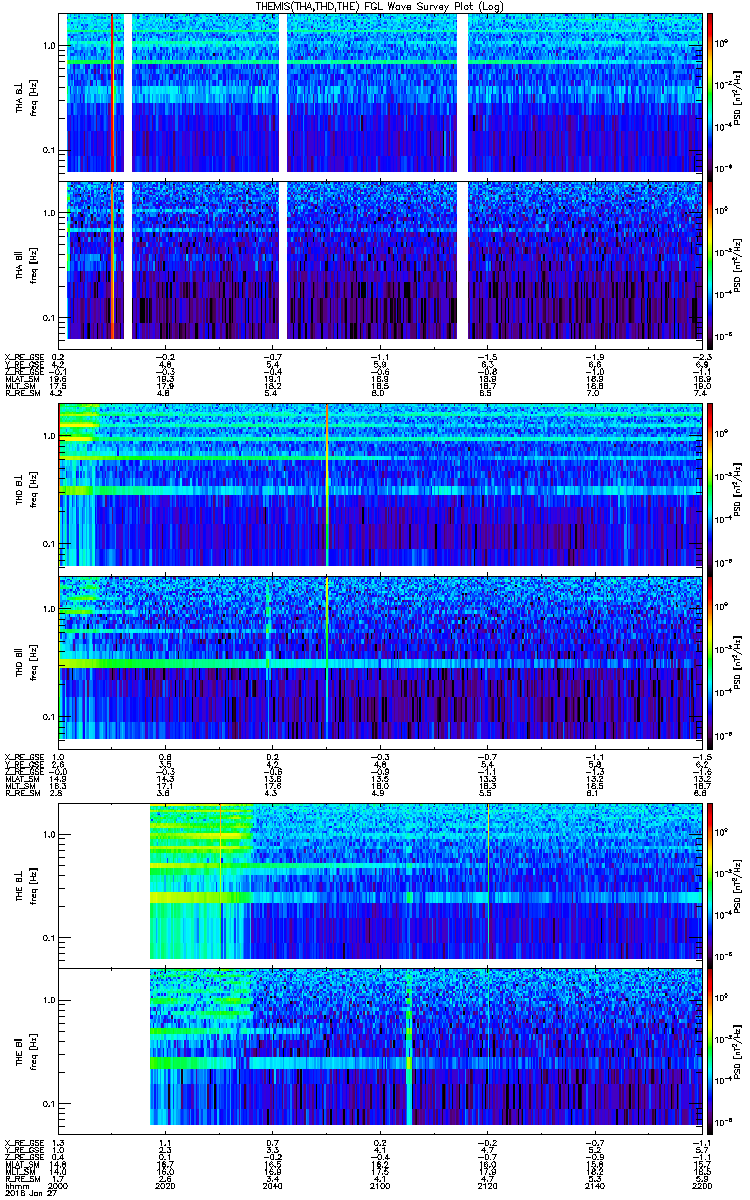Click the '0.1' frequency tick of THA B⊥ panel
The image size is (750, 1200).
(x=50, y=151)
